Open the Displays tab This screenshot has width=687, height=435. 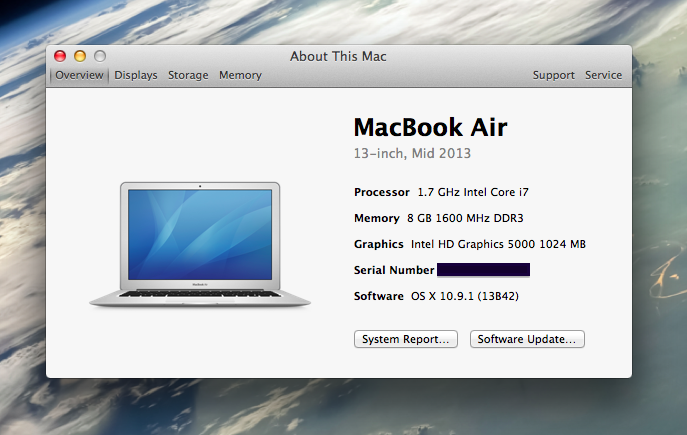tap(136, 75)
